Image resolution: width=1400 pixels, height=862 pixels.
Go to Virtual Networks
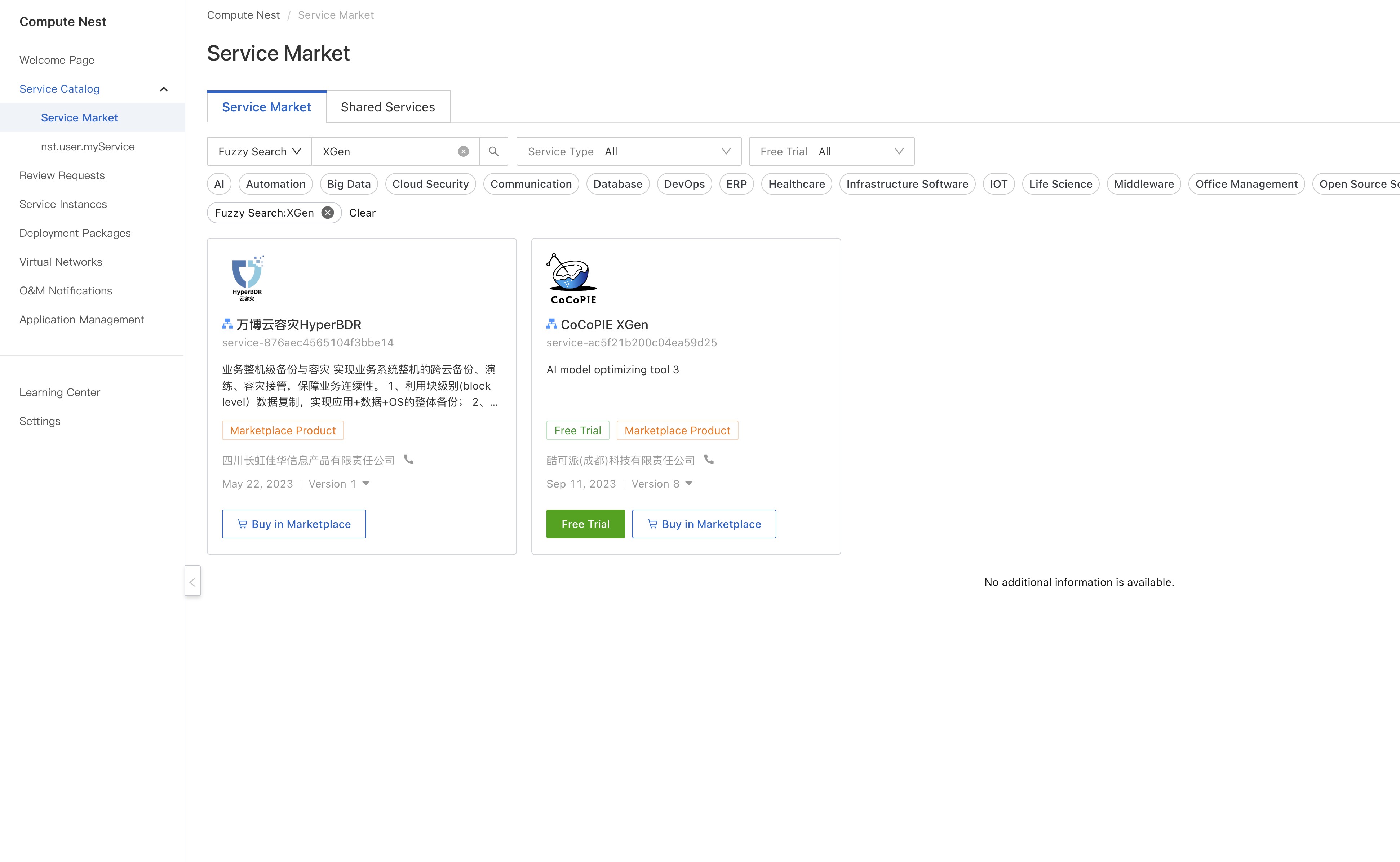pyautogui.click(x=61, y=262)
